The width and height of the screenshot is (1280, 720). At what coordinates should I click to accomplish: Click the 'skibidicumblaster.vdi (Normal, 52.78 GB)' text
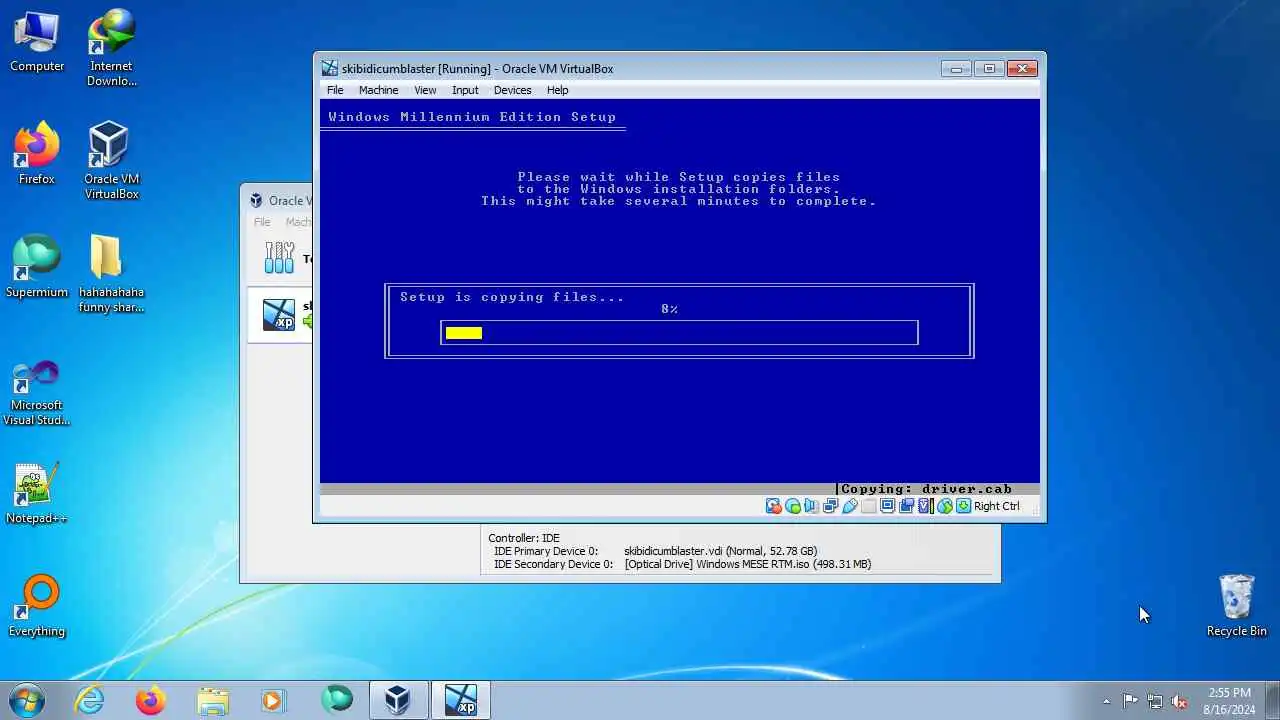[720, 551]
